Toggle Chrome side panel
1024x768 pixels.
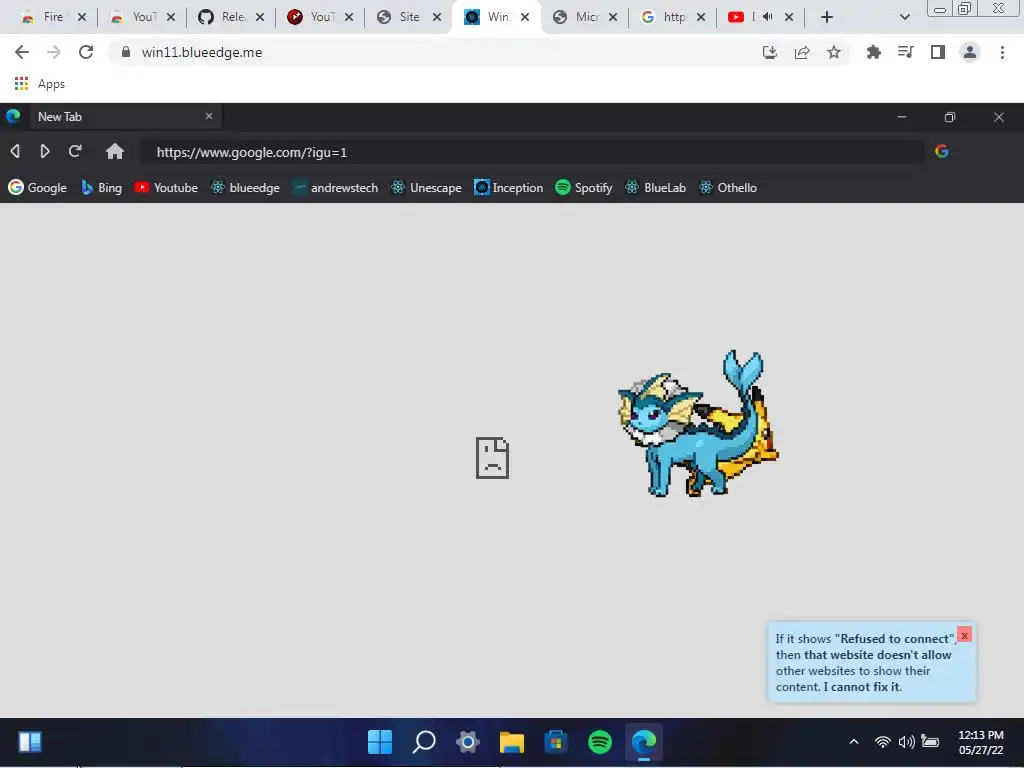tap(938, 52)
